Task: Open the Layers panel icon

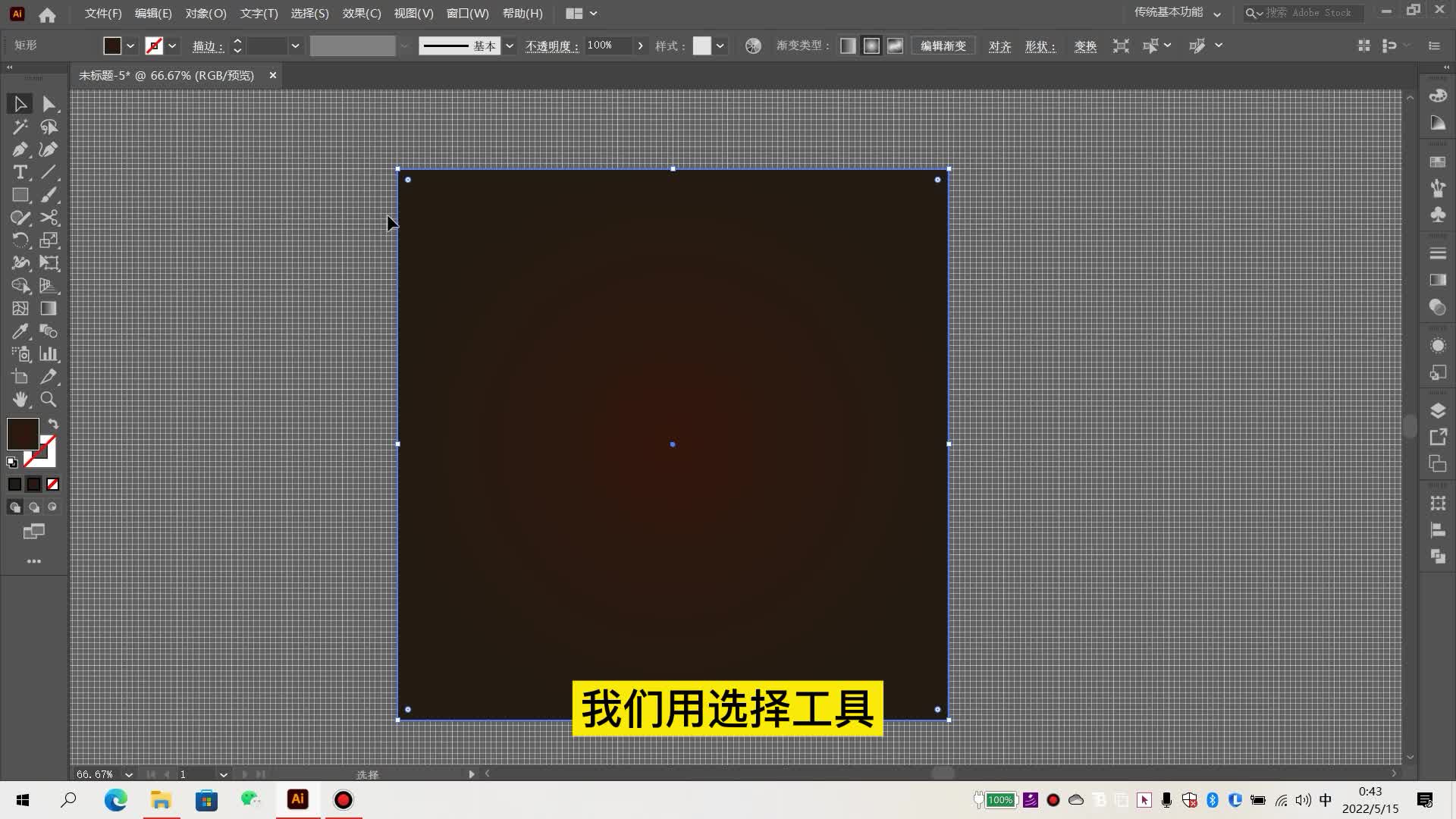Action: [1437, 410]
